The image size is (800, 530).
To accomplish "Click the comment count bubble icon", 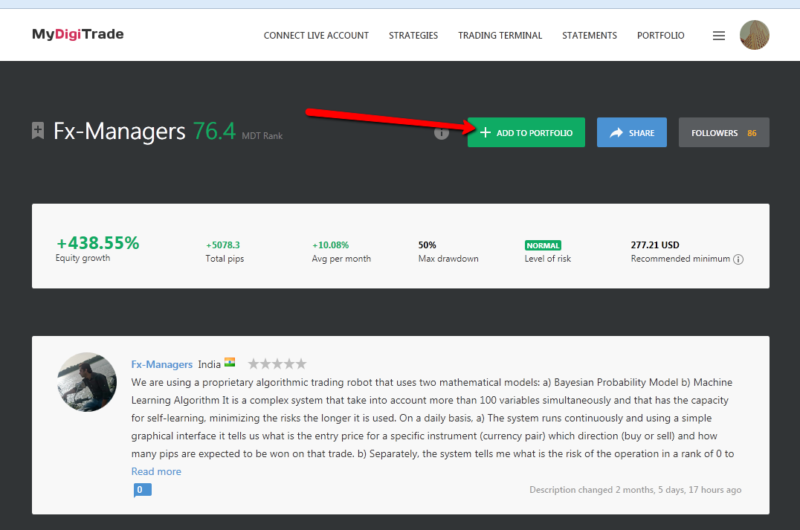I will [142, 490].
